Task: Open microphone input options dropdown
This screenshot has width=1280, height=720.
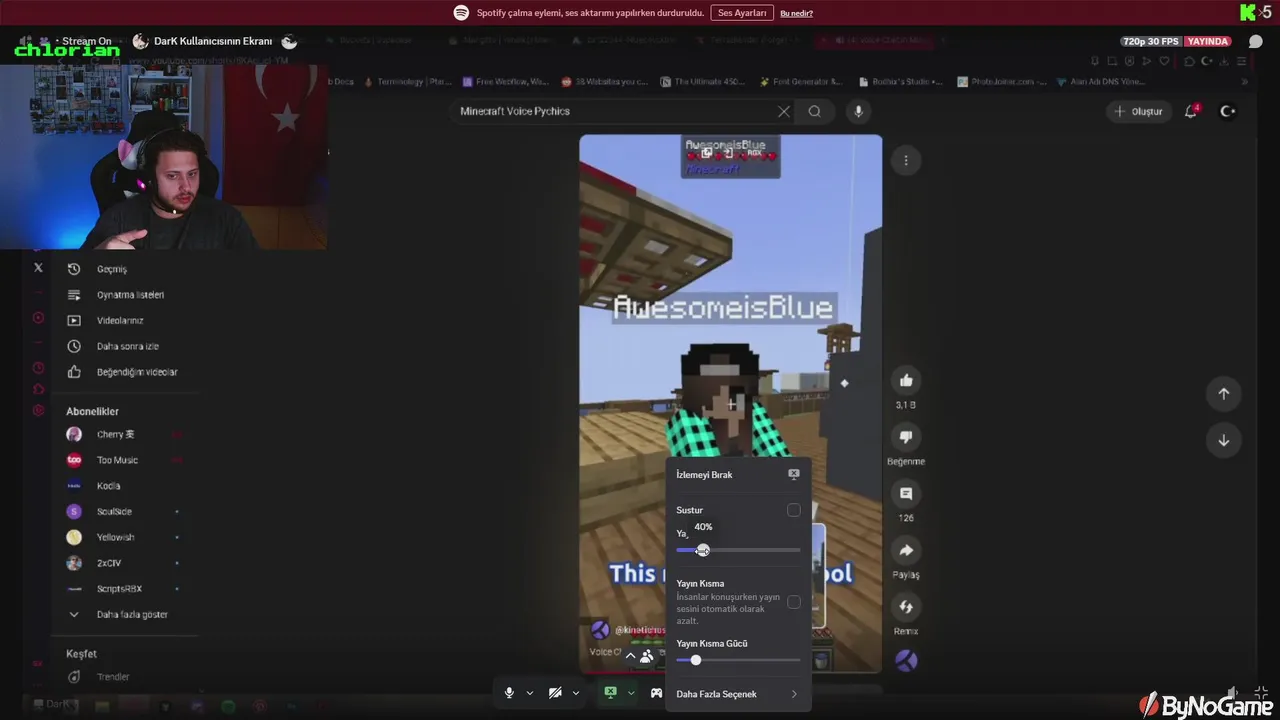Action: 530,693
